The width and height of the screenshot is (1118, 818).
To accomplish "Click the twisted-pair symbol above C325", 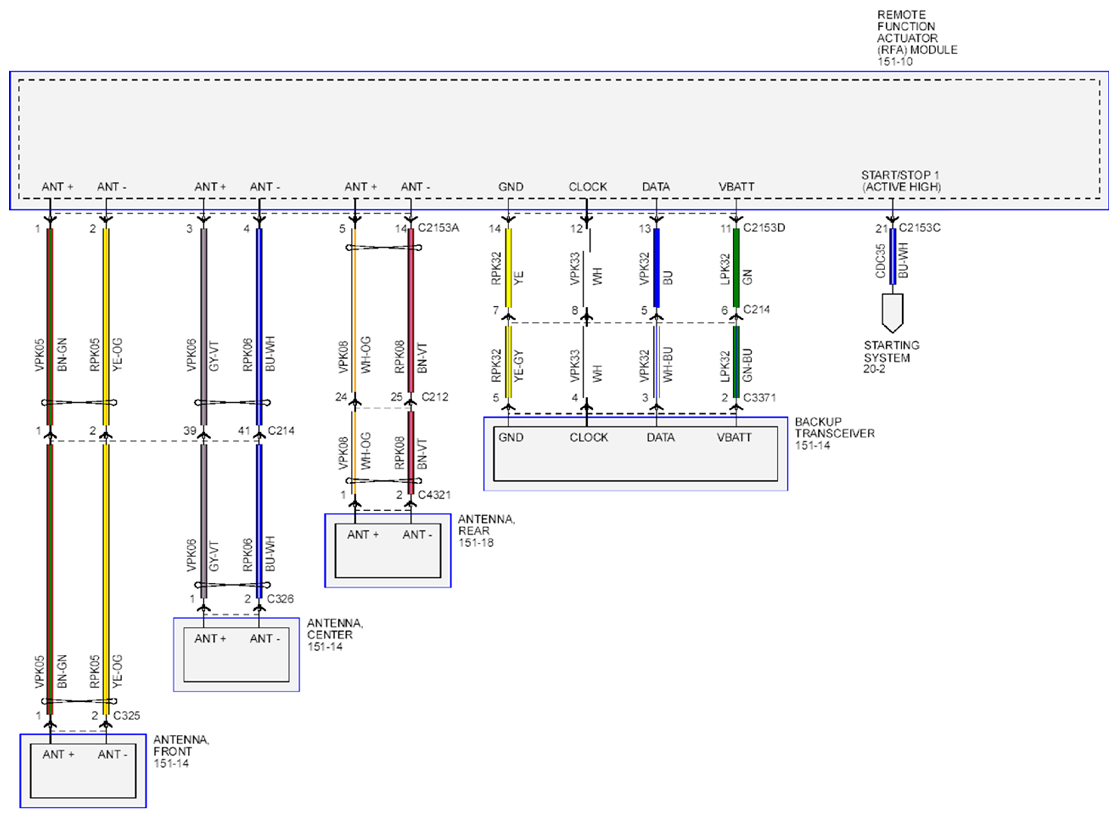I will pyautogui.click(x=78, y=702).
